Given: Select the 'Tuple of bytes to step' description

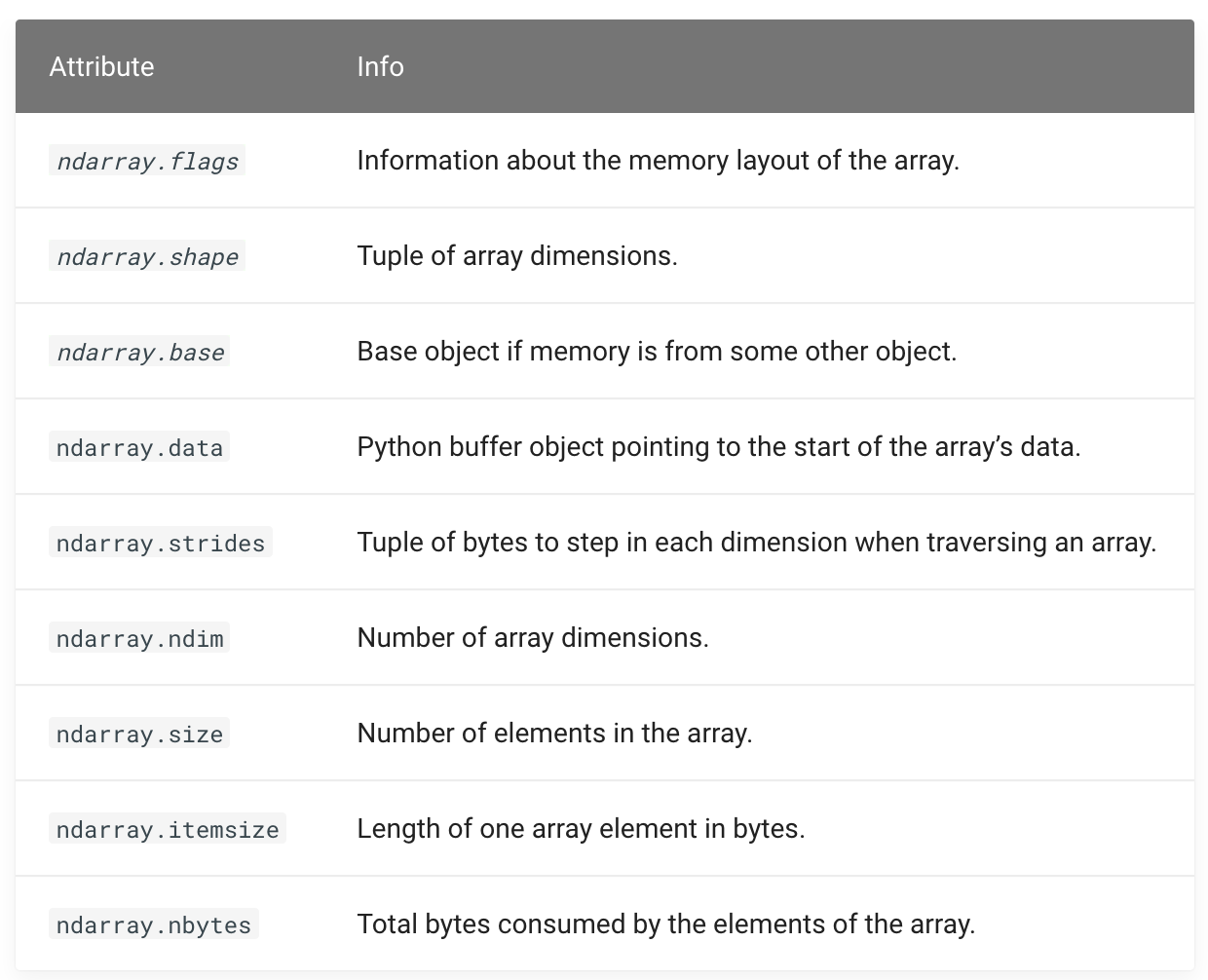Looking at the screenshot, I should (x=757, y=542).
